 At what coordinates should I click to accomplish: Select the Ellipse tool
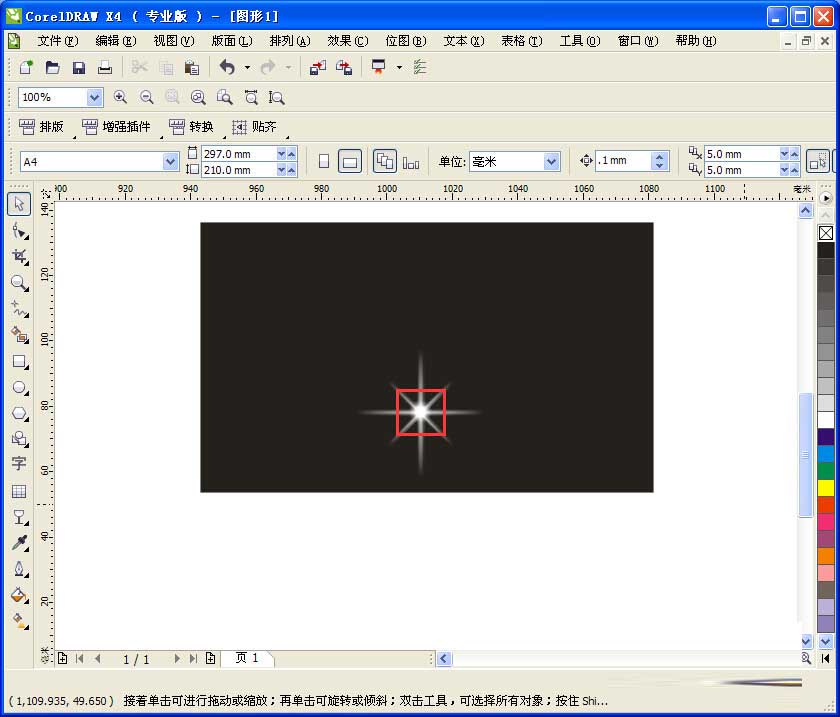[x=18, y=388]
